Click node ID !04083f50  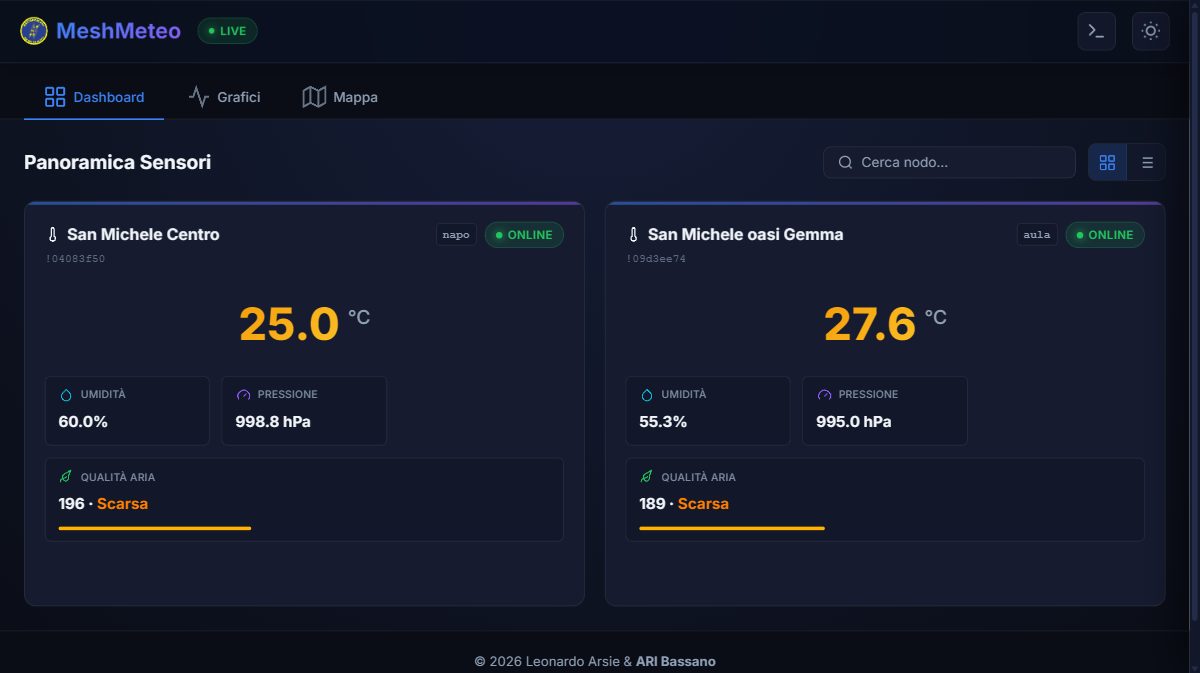(x=75, y=259)
